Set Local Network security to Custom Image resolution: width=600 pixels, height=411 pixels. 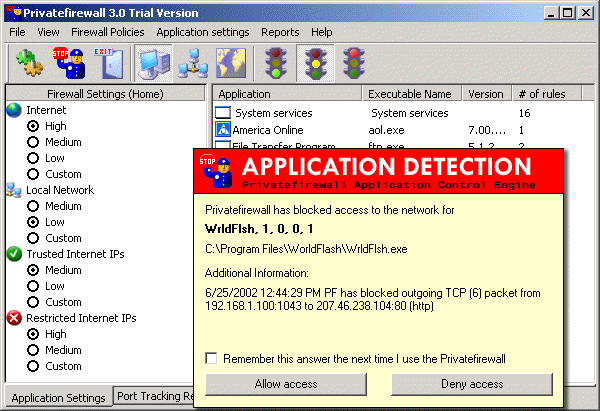[x=33, y=238]
